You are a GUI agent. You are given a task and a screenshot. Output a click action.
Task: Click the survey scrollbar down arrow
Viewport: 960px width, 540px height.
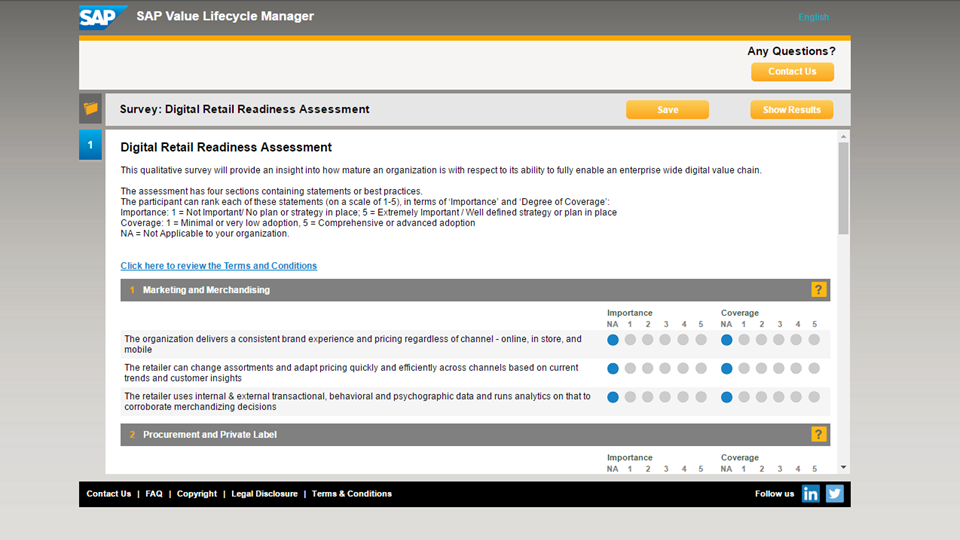[844, 468]
